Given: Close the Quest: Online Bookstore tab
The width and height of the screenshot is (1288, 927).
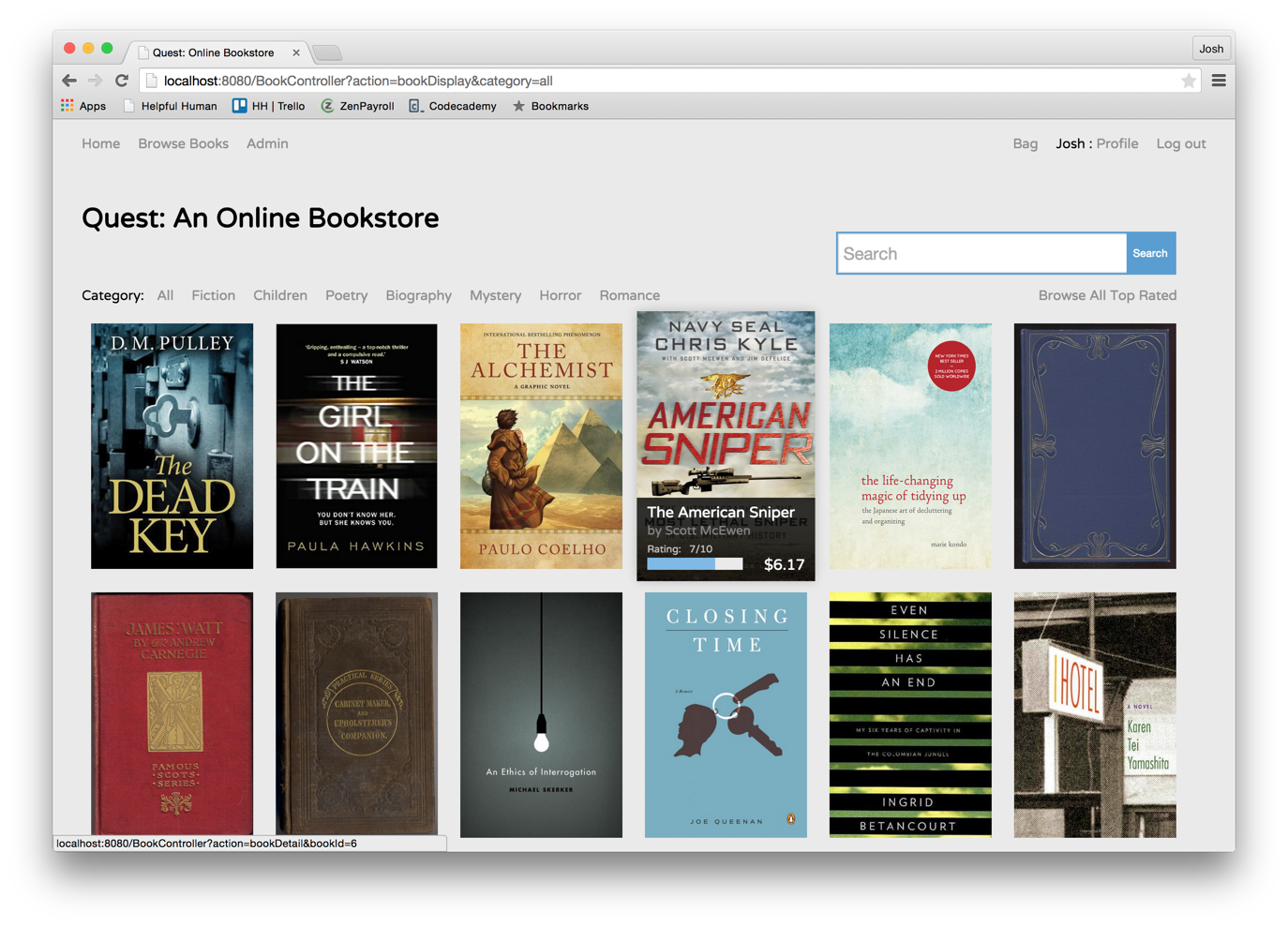Looking at the screenshot, I should tap(296, 52).
